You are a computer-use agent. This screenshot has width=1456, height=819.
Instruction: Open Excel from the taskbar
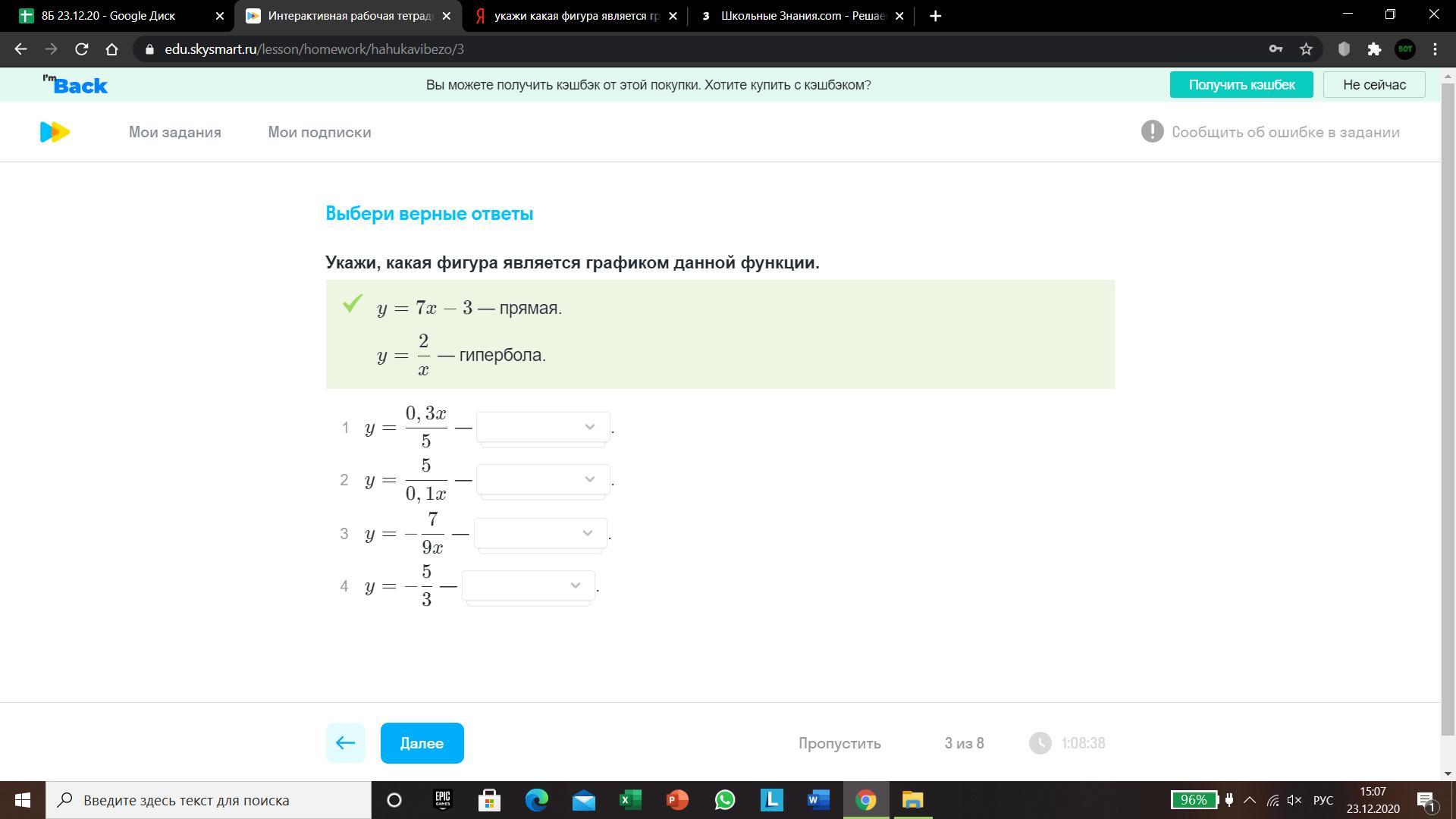(x=630, y=800)
